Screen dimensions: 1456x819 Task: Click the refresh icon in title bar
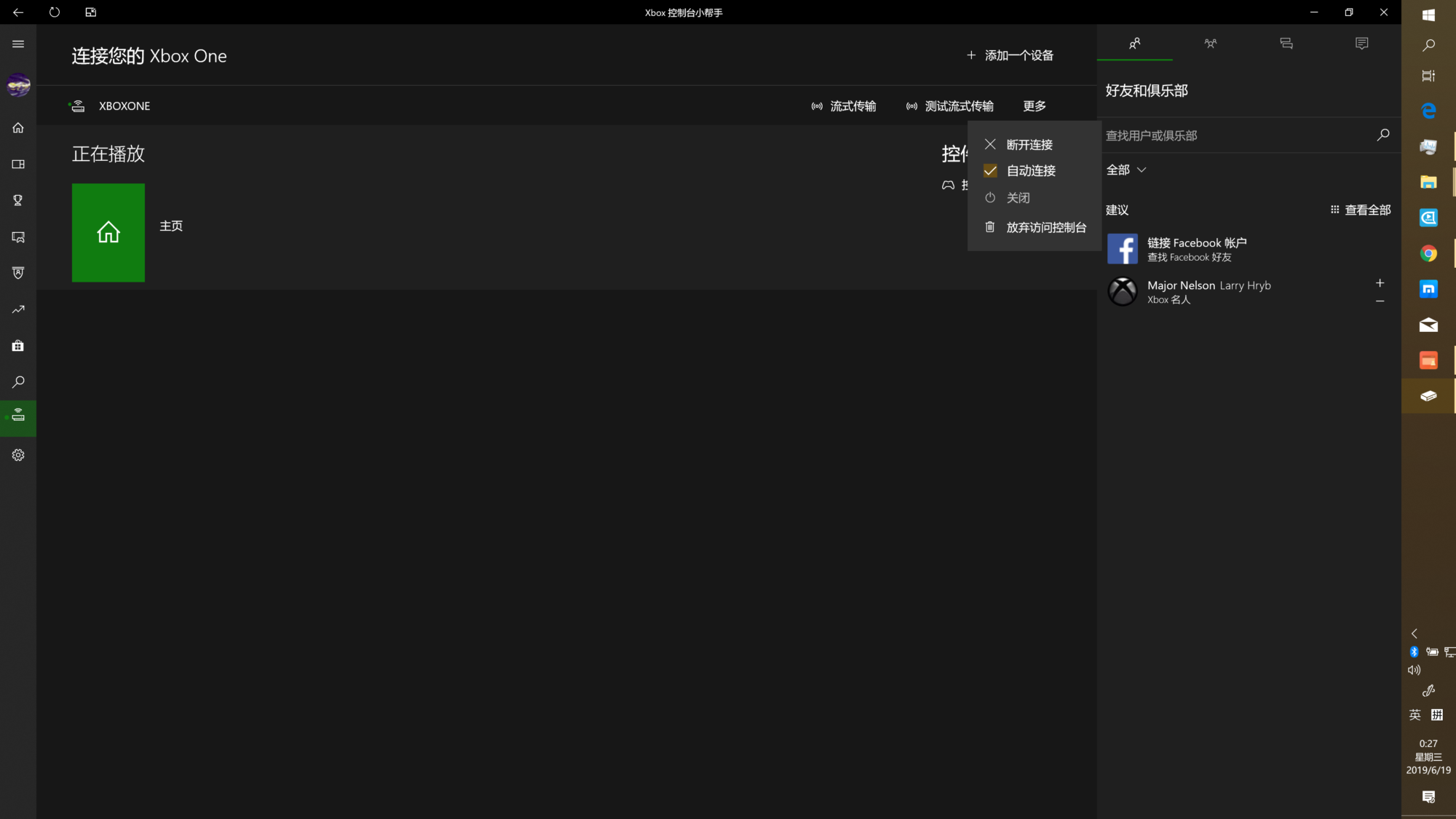(55, 12)
